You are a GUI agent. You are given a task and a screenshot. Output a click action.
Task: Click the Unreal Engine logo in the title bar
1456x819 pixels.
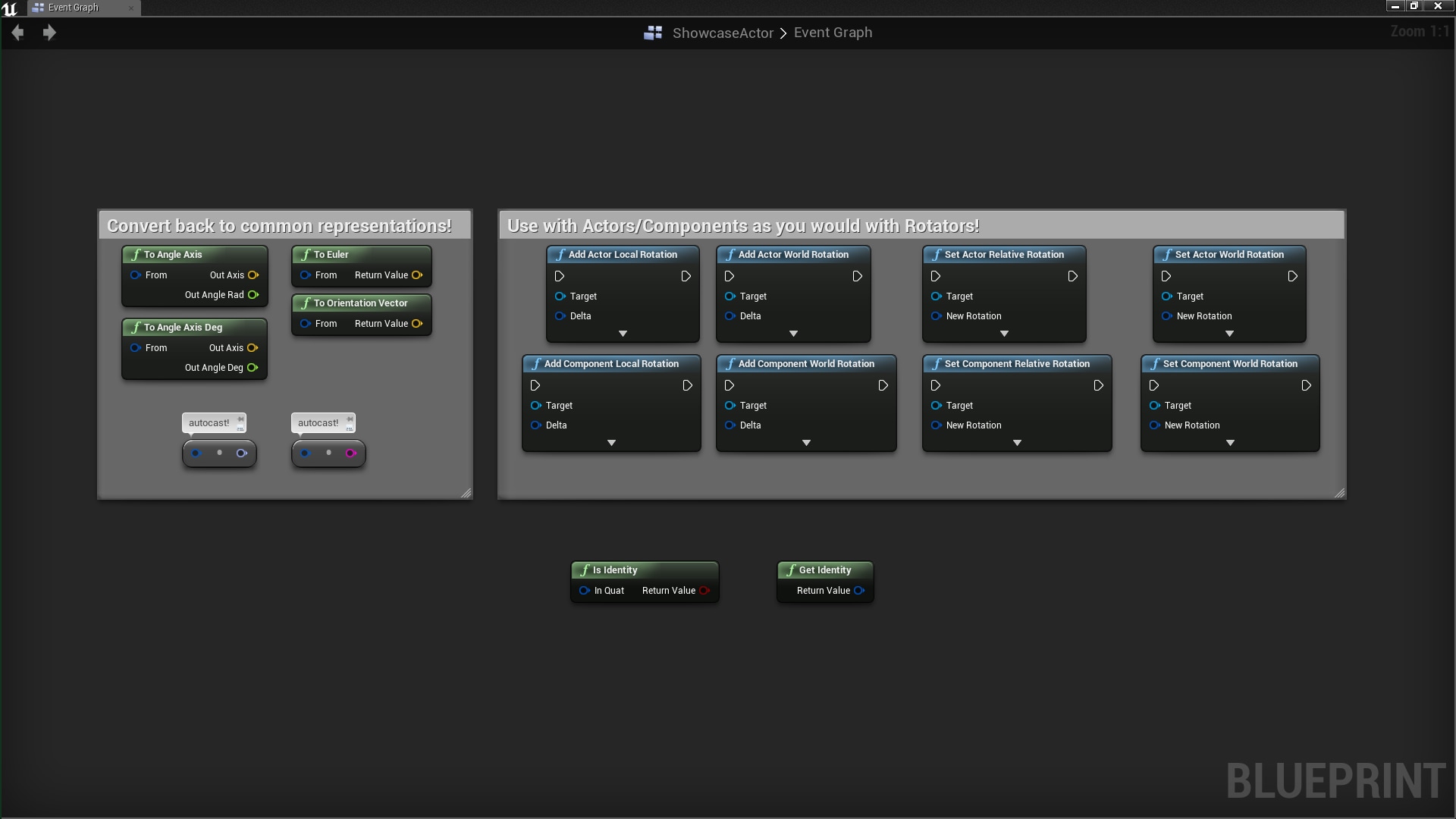(x=11, y=8)
